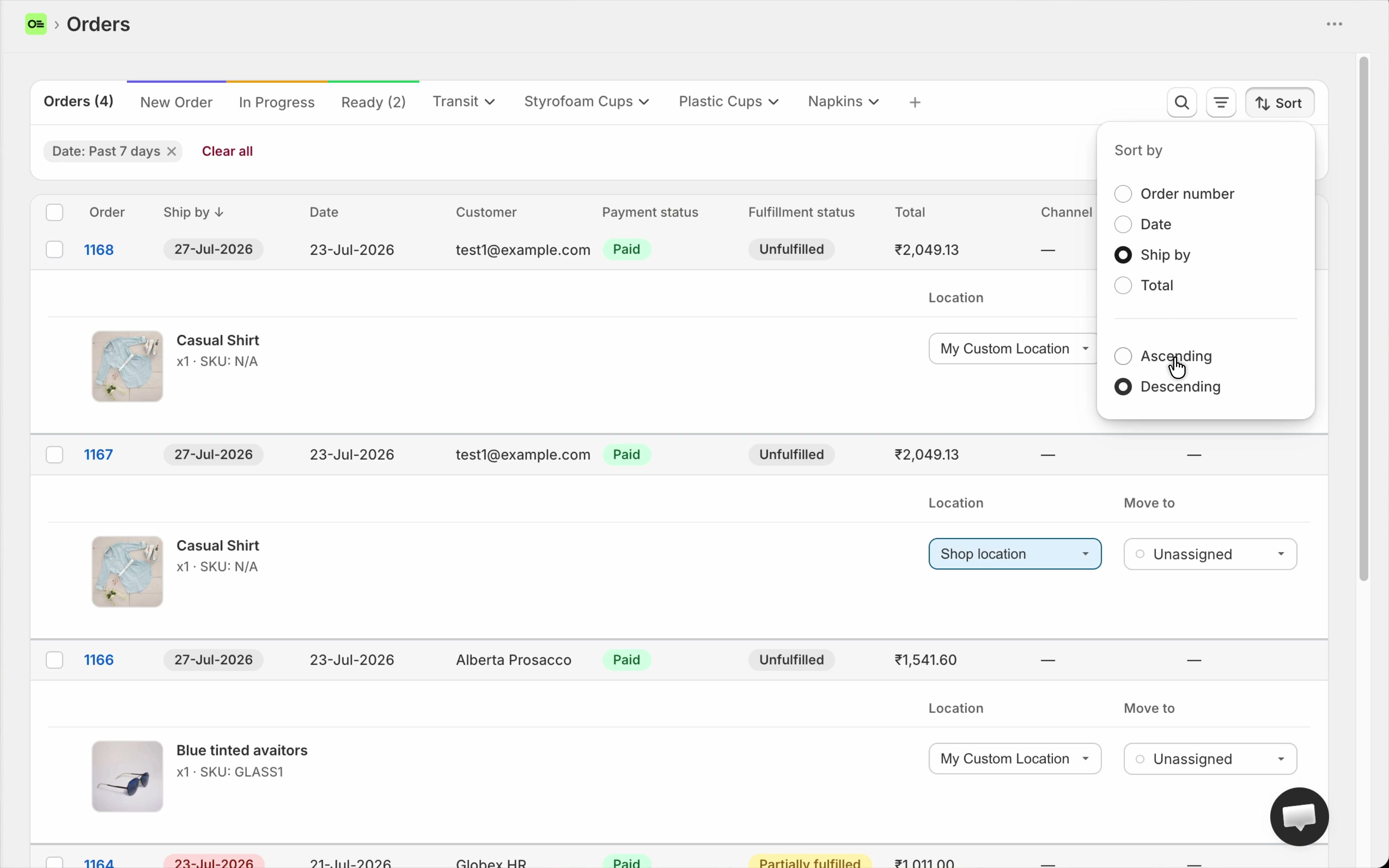This screenshot has height=868, width=1389.
Task: Switch to the Ready (2) tab
Action: click(374, 102)
